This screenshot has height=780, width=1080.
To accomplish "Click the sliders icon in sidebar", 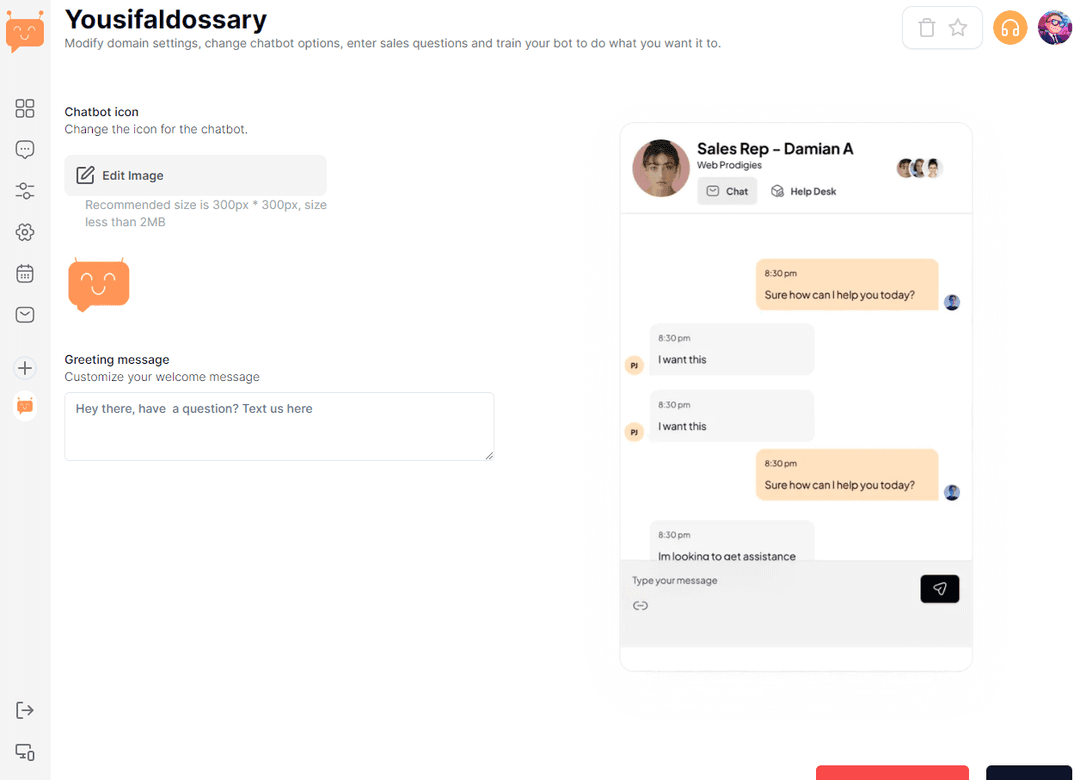I will [x=25, y=191].
